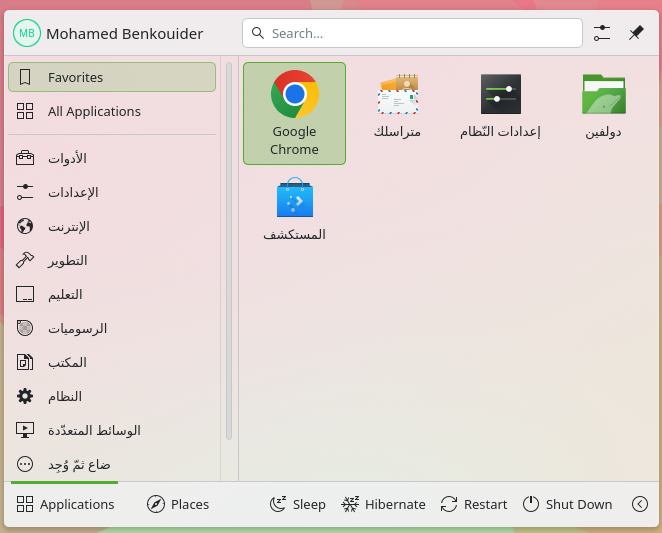
Task: Pin the launcher open
Action: pyautogui.click(x=636, y=33)
